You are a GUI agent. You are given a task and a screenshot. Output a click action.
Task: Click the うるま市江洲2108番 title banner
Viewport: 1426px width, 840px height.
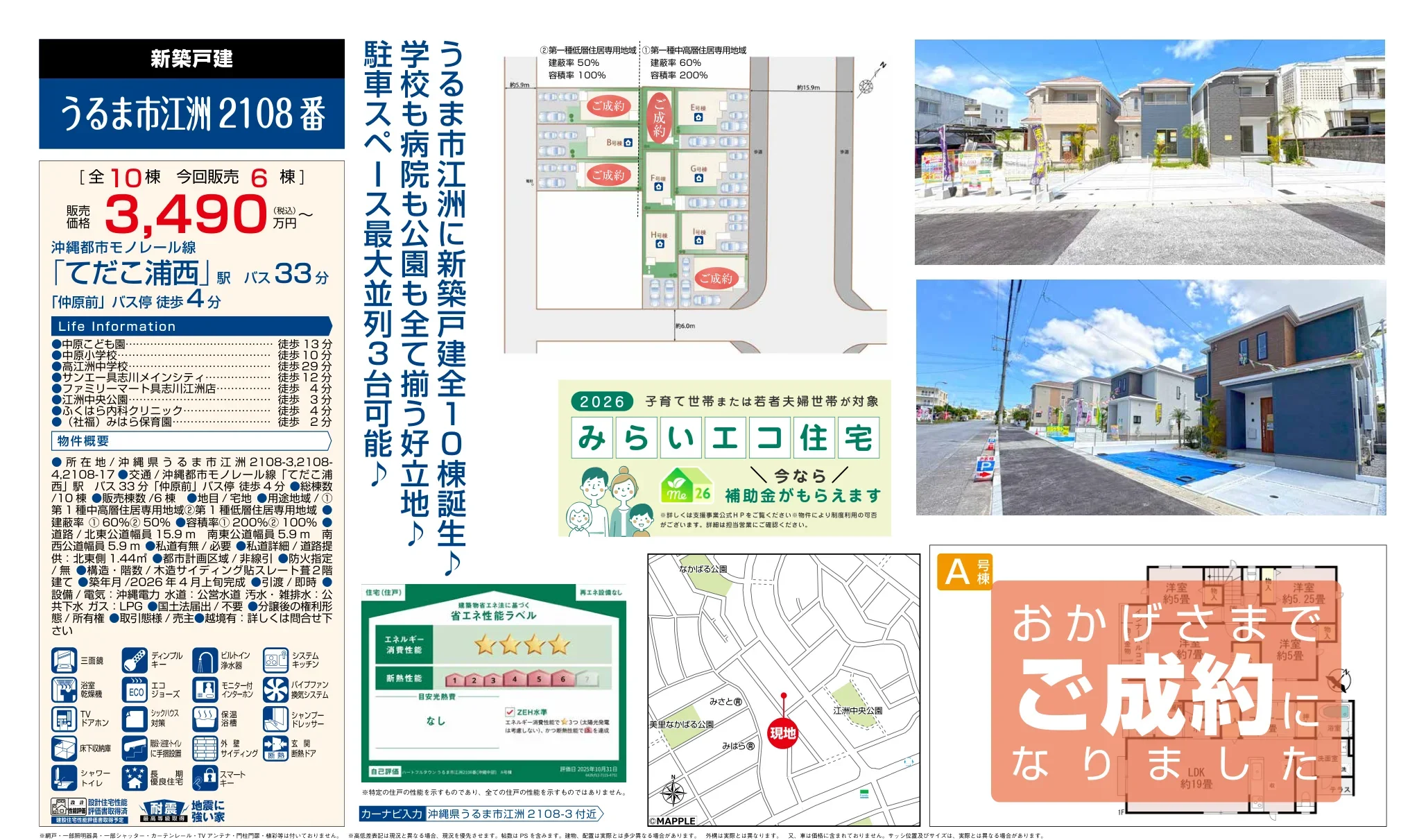coord(191,114)
